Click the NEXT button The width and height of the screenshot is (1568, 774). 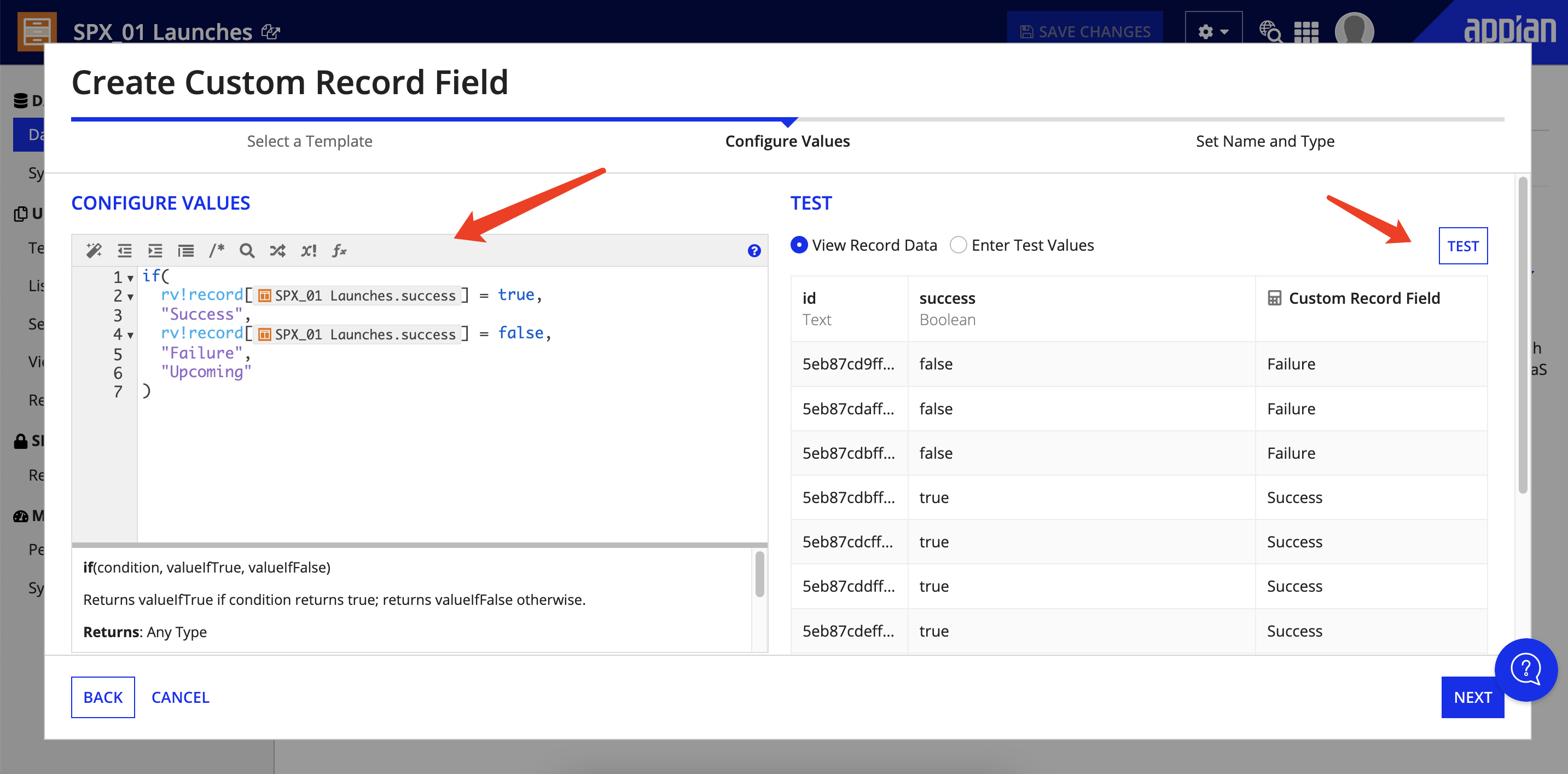click(x=1472, y=697)
